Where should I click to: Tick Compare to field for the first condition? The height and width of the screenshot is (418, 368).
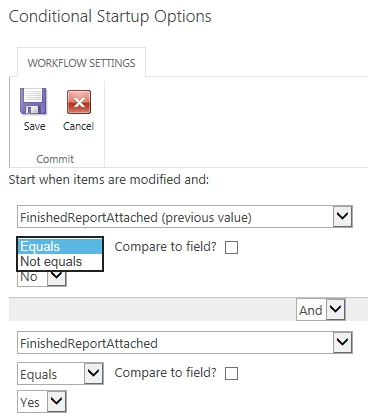(x=231, y=248)
